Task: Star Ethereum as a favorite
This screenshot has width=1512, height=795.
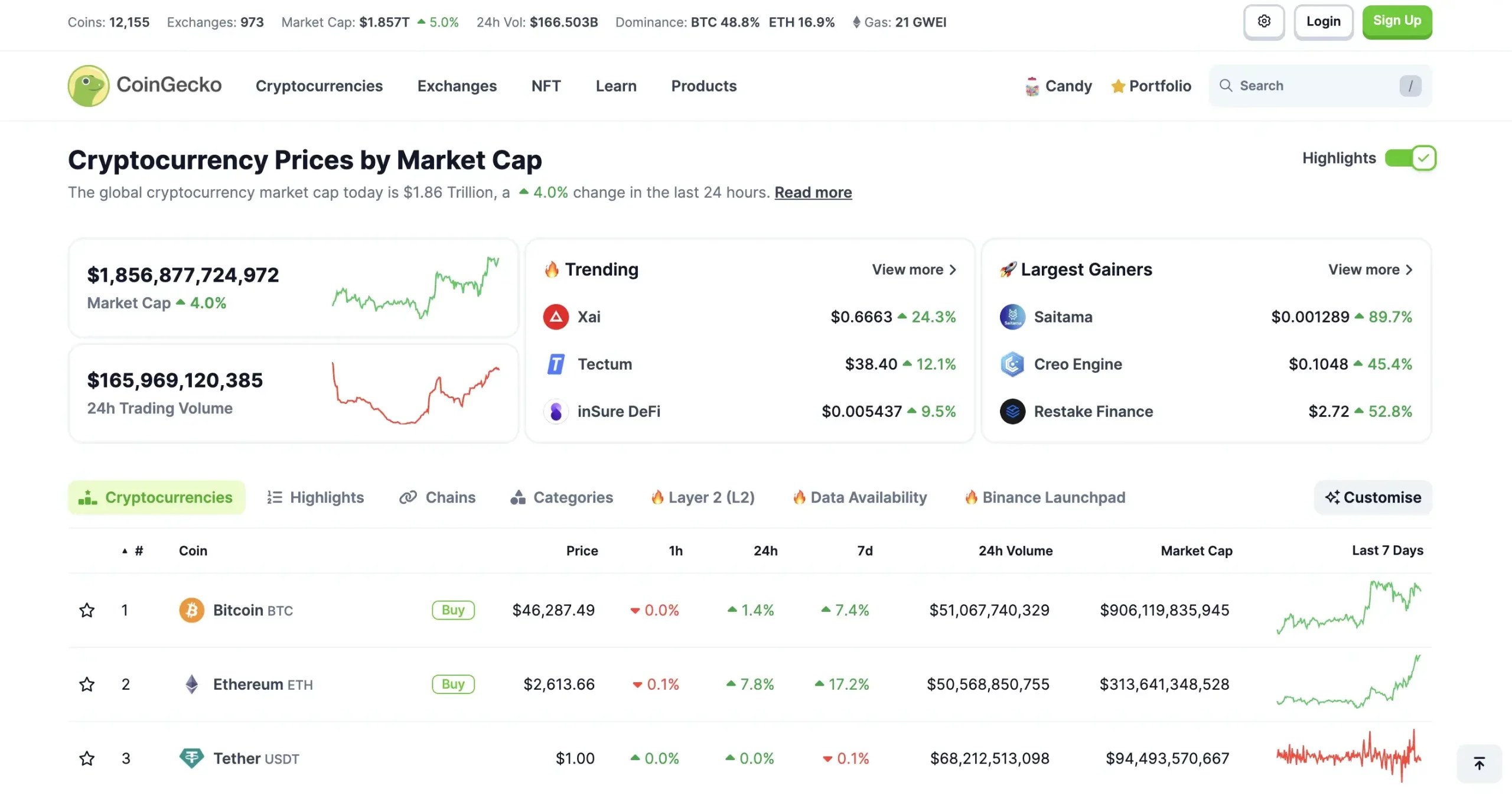Action: click(87, 684)
